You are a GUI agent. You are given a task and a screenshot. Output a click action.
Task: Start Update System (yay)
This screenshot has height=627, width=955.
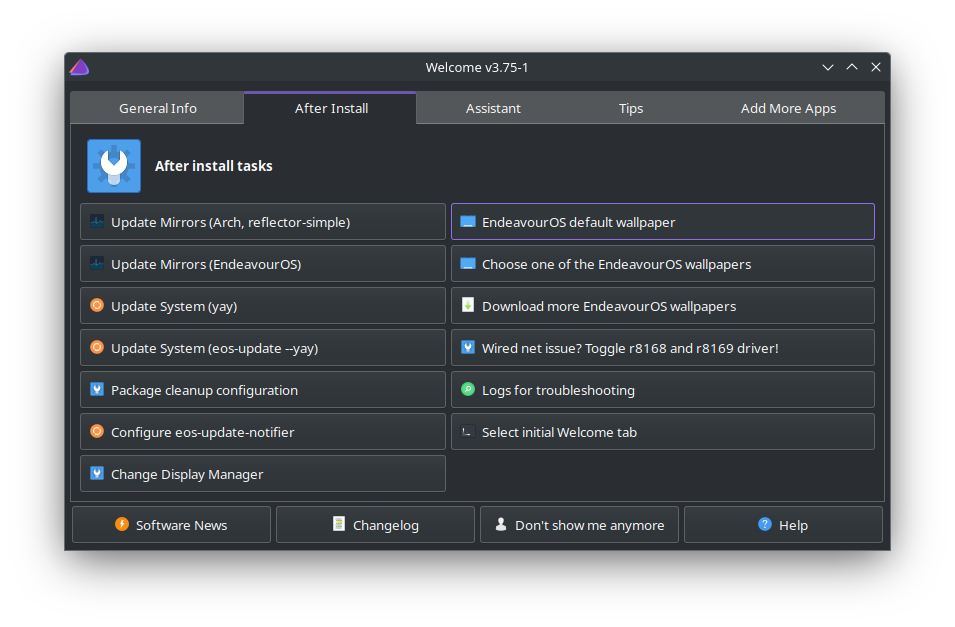point(263,306)
